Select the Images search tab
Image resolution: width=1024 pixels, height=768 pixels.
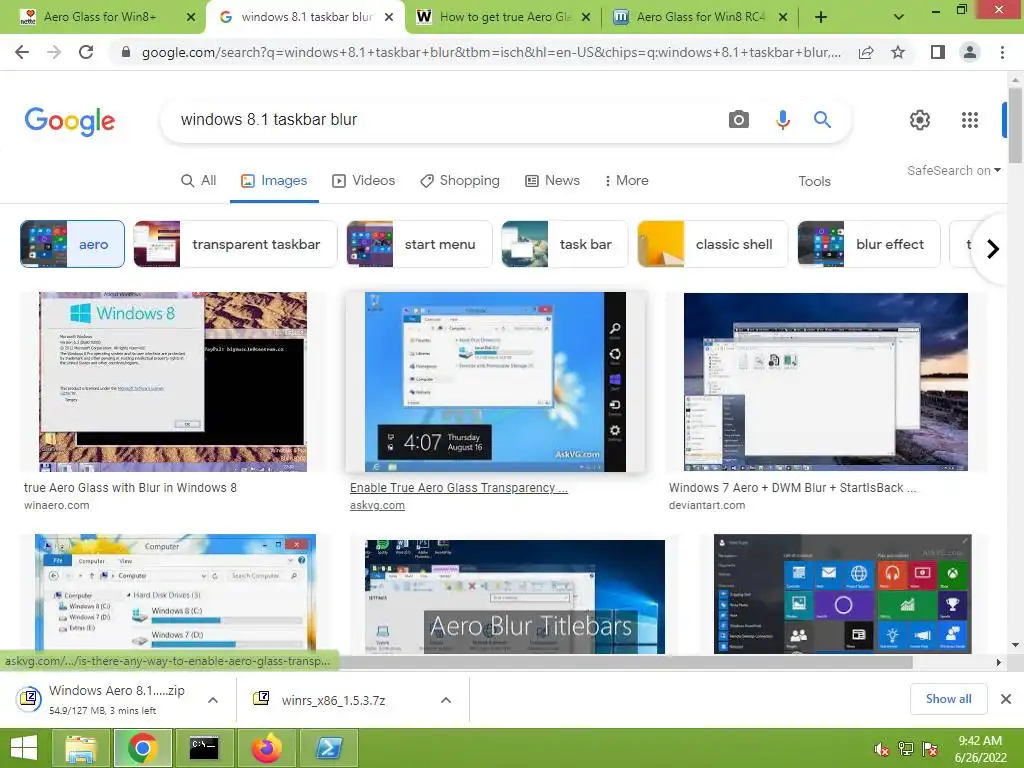coord(274,181)
